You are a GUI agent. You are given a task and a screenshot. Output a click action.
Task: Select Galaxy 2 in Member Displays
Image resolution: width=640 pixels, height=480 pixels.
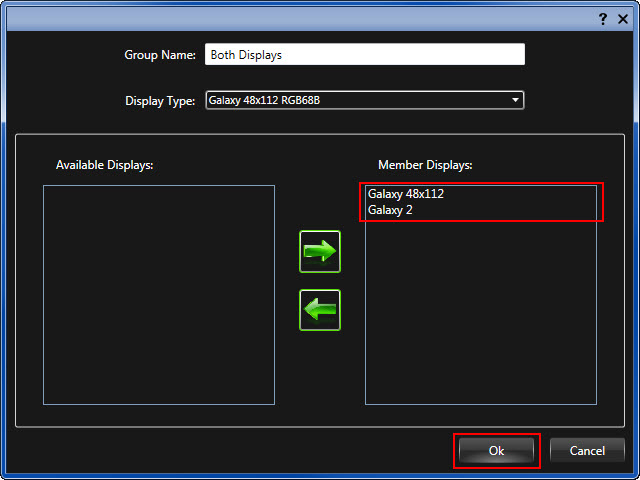[390, 210]
